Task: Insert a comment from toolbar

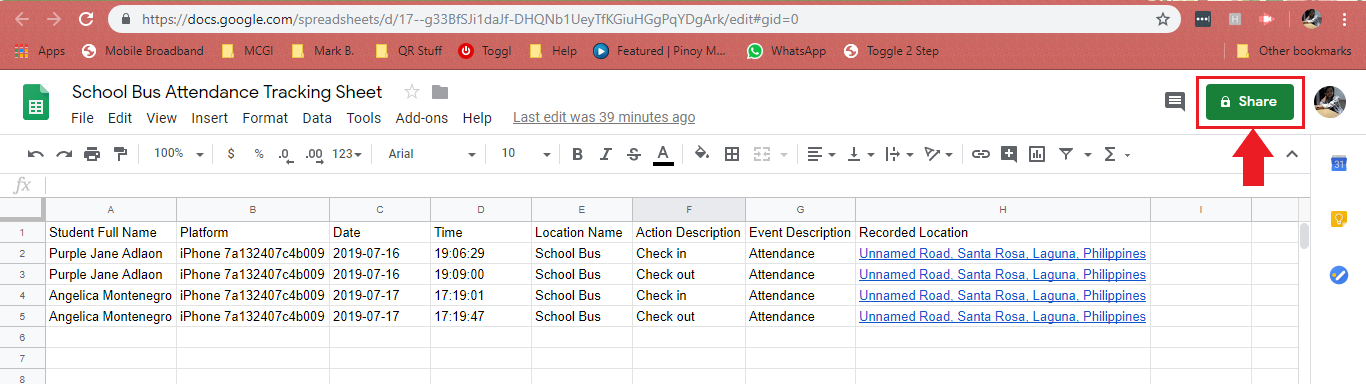Action: [1009, 154]
